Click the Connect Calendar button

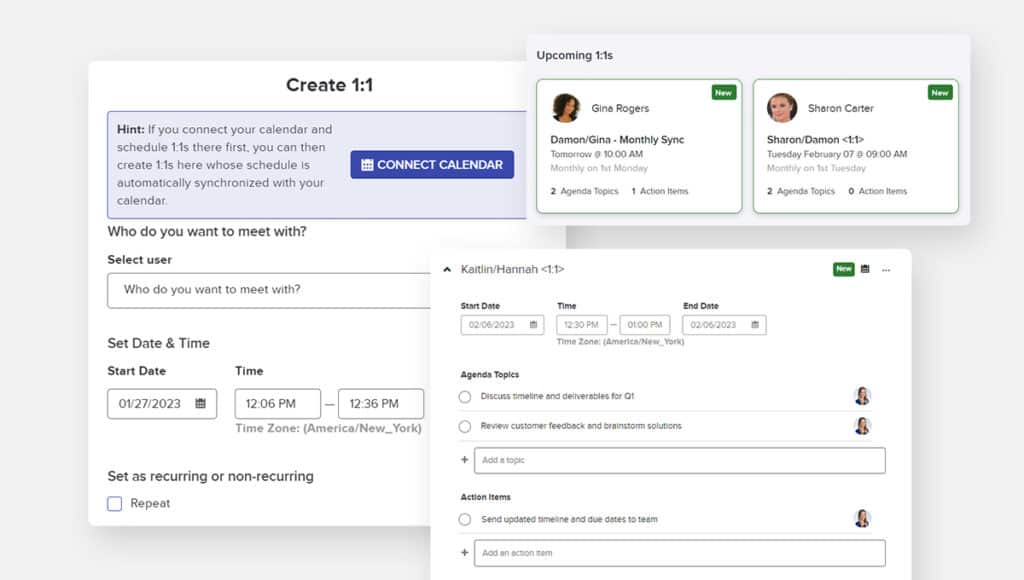pyautogui.click(x=432, y=165)
